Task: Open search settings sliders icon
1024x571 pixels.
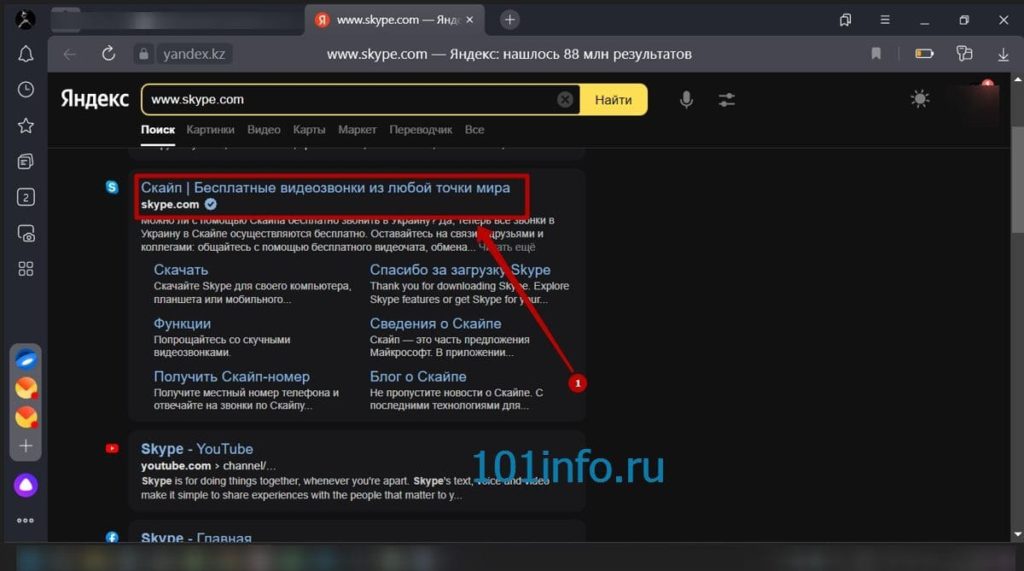Action: (x=726, y=99)
